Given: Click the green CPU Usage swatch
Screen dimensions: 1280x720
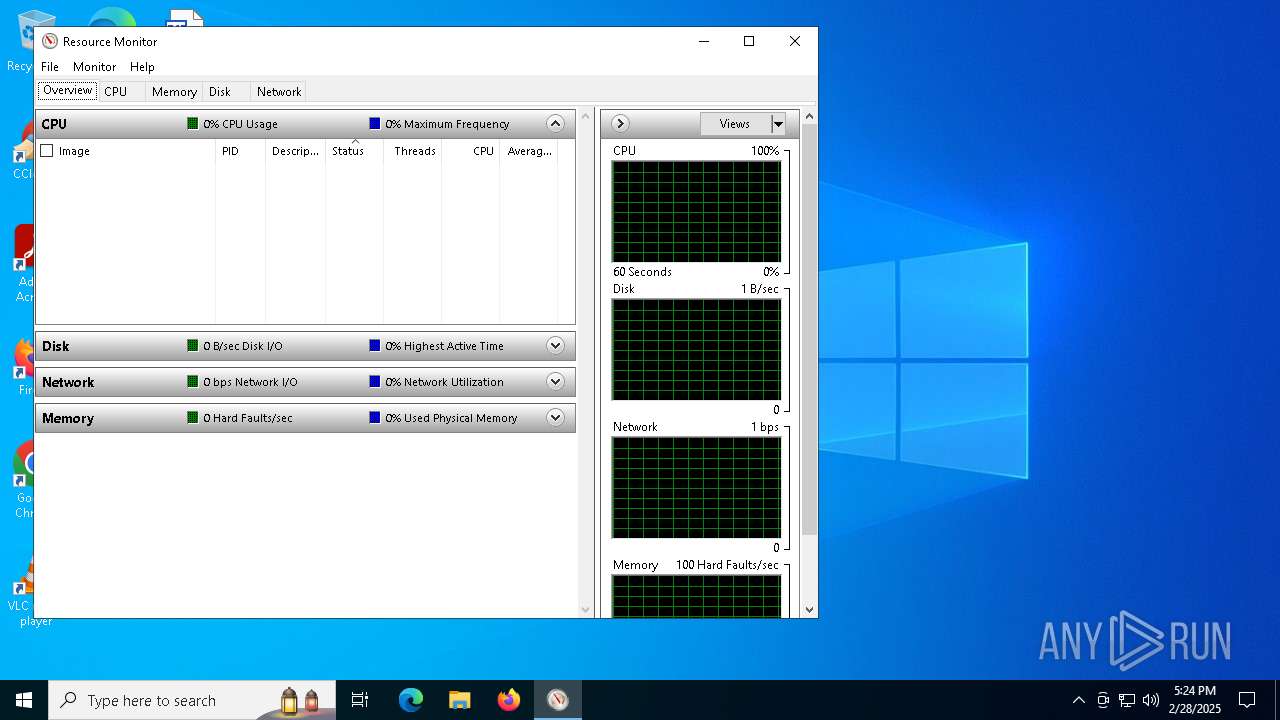Looking at the screenshot, I should click(x=193, y=124).
